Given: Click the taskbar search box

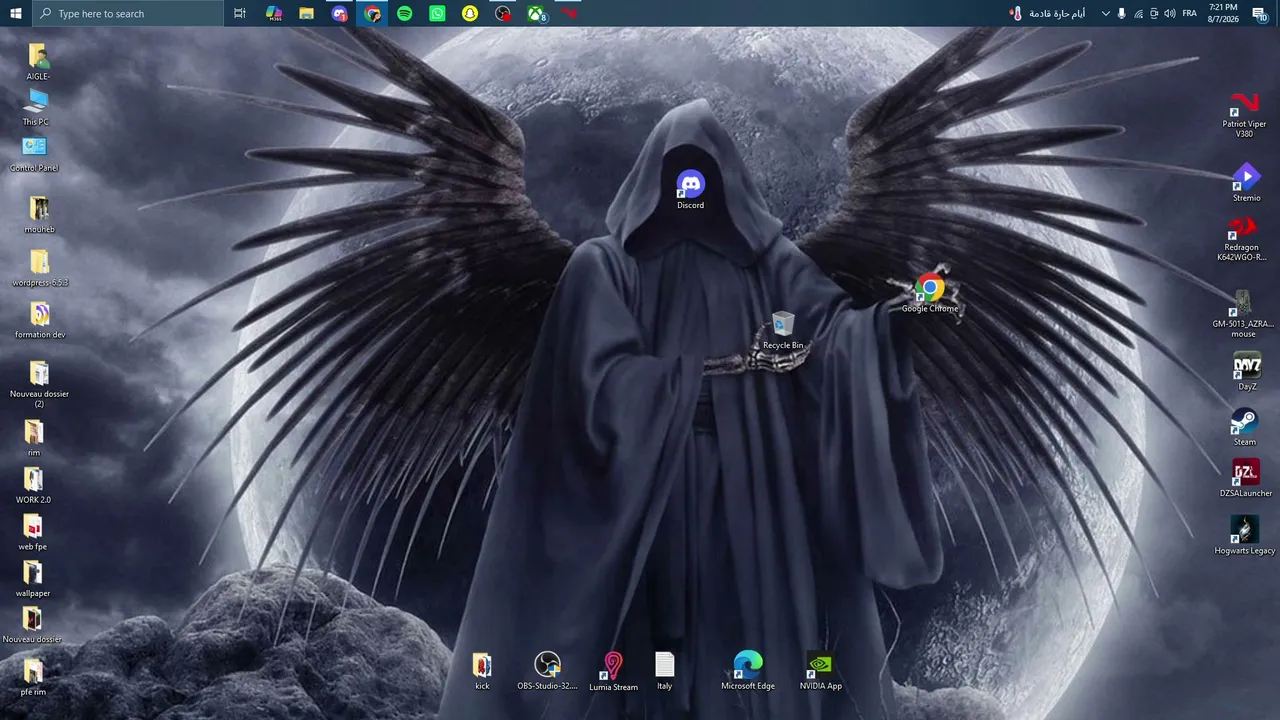Looking at the screenshot, I should tap(128, 13).
